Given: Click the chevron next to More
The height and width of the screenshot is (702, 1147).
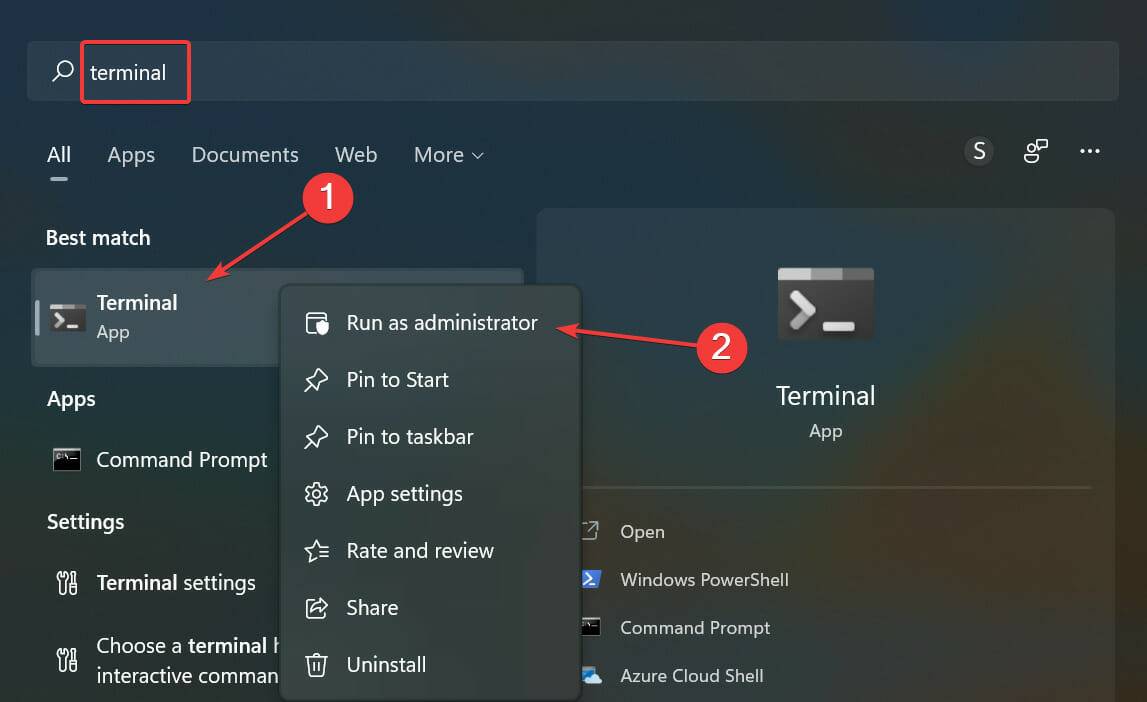Looking at the screenshot, I should coord(479,156).
